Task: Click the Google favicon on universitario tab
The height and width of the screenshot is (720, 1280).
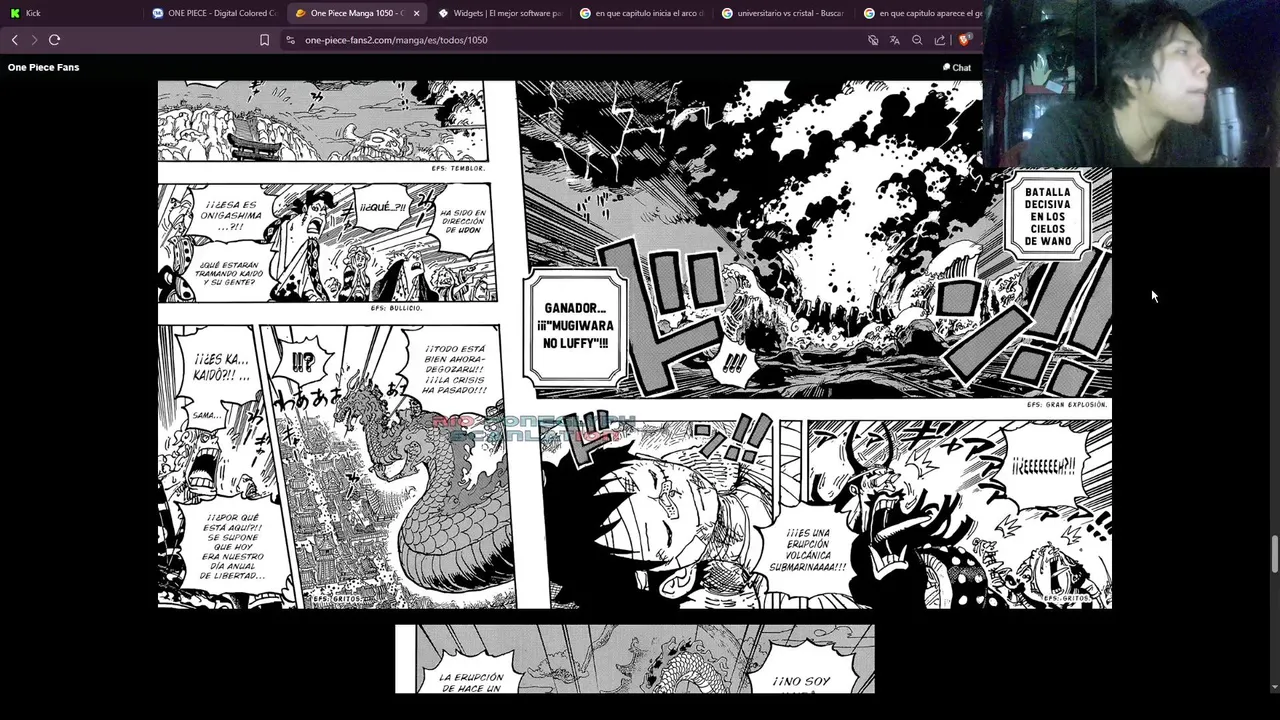Action: coord(727,13)
